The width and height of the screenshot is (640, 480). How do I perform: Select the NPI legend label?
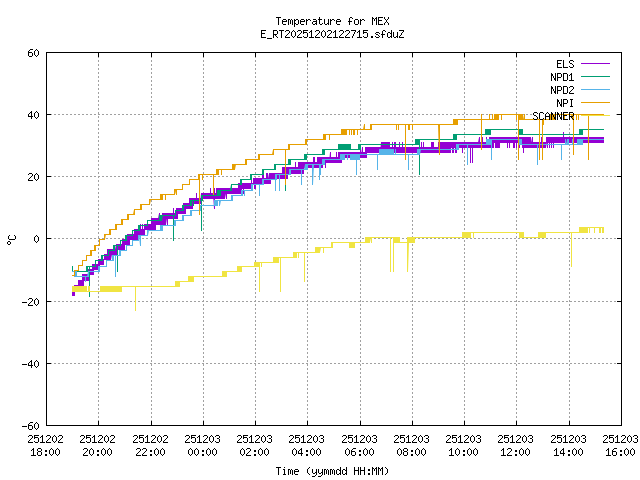click(565, 102)
